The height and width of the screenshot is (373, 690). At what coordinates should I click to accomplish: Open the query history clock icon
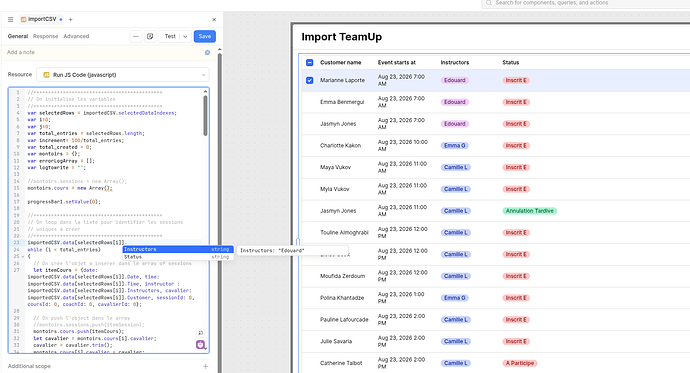click(x=150, y=37)
